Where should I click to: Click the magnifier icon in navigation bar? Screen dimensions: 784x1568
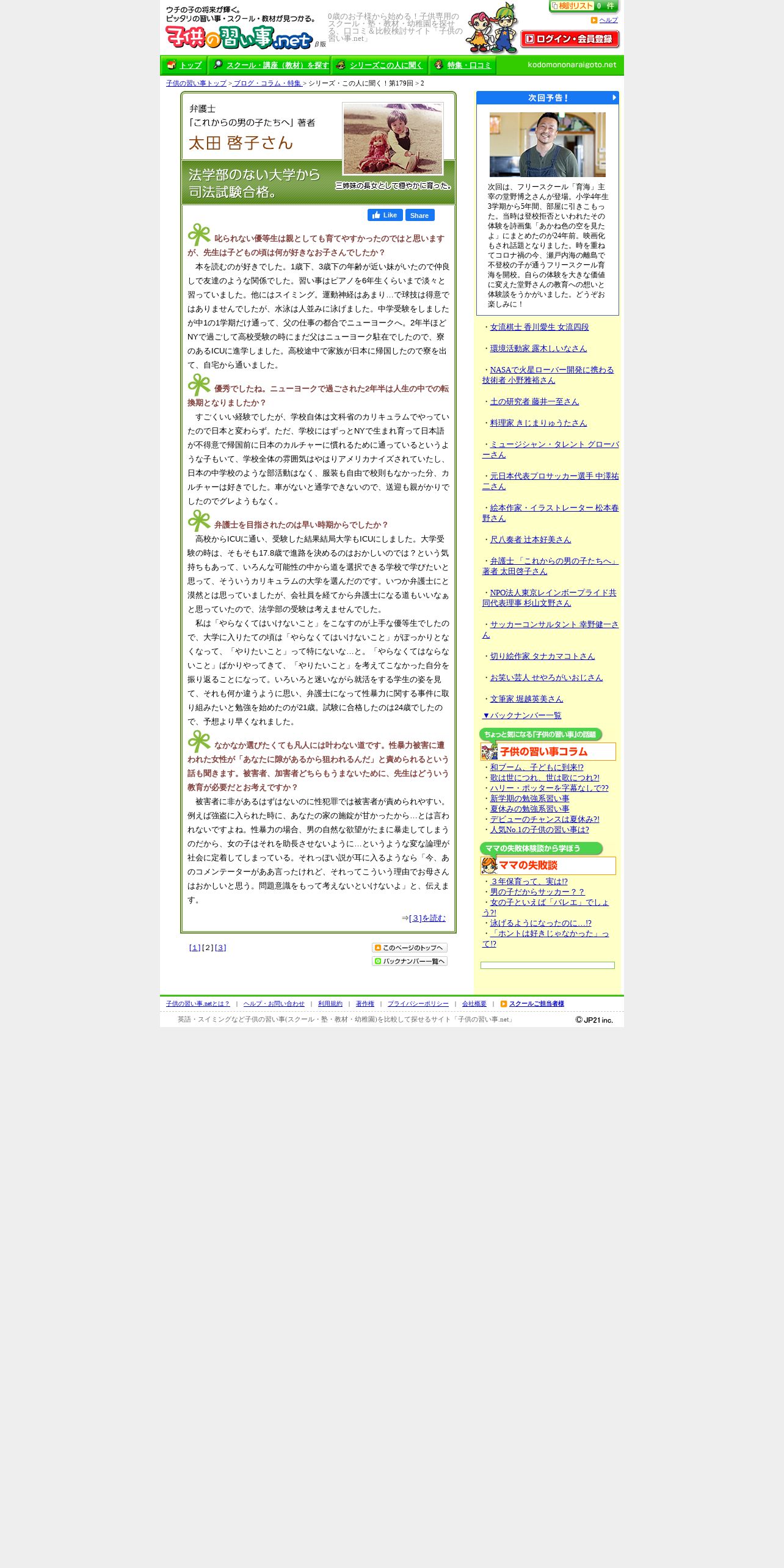(x=218, y=65)
